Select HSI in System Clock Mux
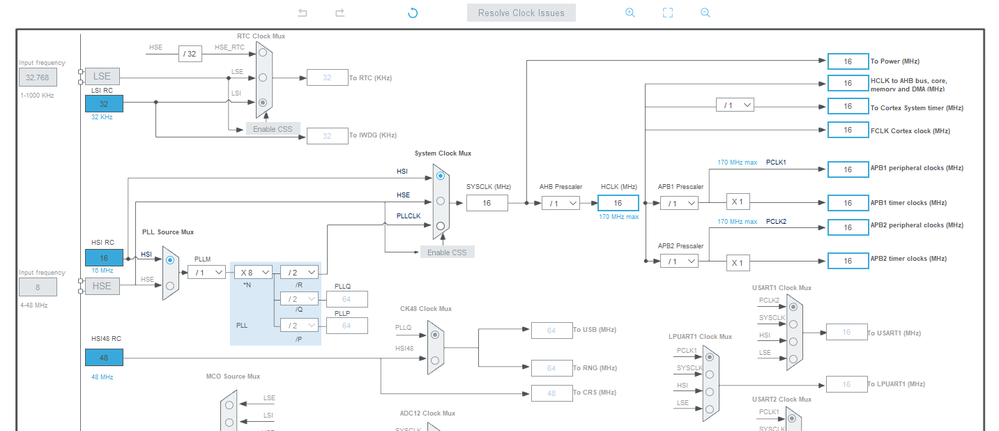This screenshot has width=999, height=431. click(440, 176)
